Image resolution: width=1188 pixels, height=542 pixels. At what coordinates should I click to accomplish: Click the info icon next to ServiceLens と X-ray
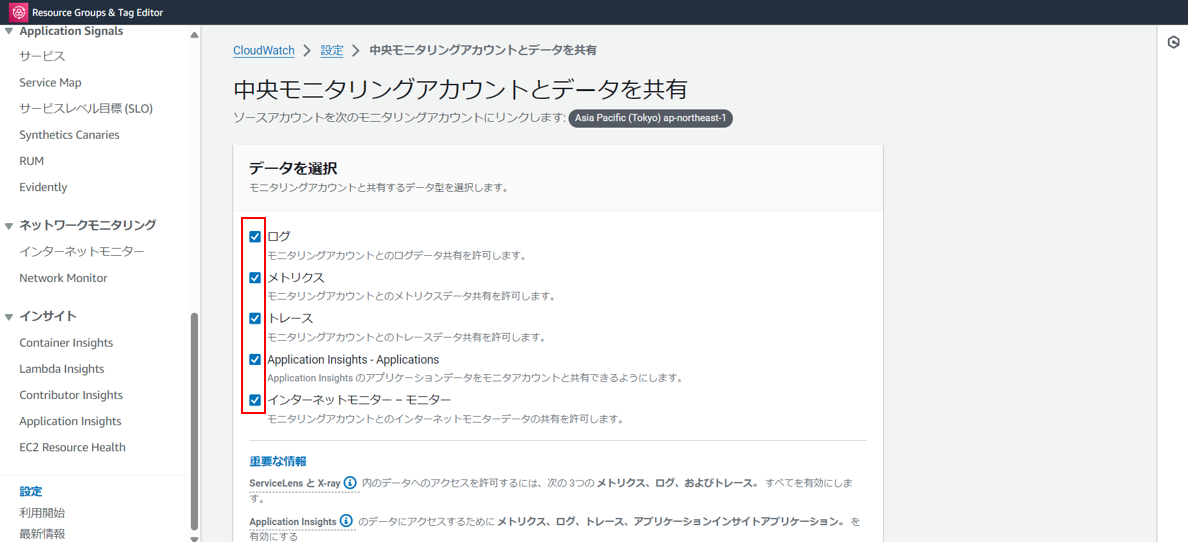350,482
